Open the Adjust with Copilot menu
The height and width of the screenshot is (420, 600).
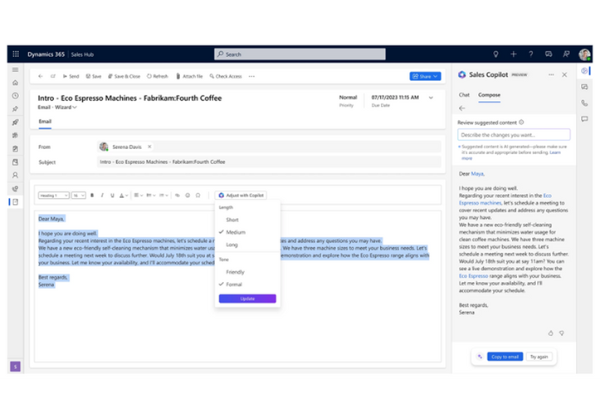(x=241, y=195)
